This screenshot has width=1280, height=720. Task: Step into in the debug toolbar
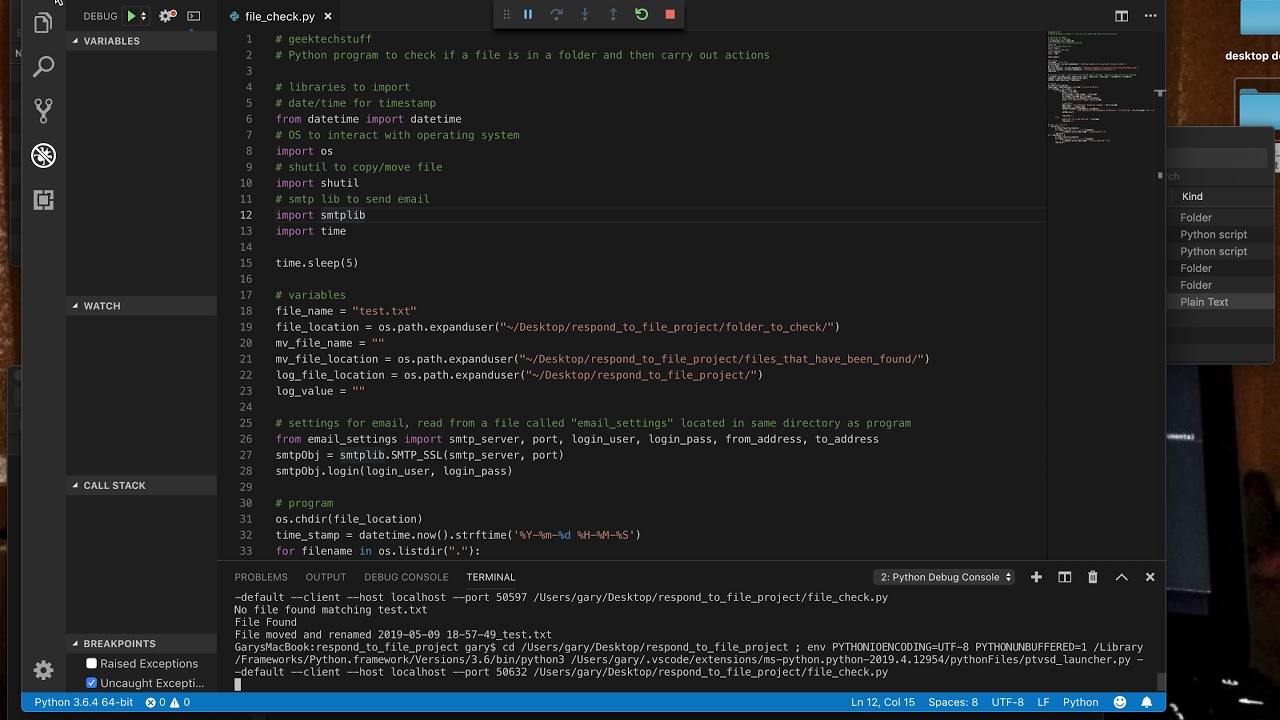click(585, 14)
